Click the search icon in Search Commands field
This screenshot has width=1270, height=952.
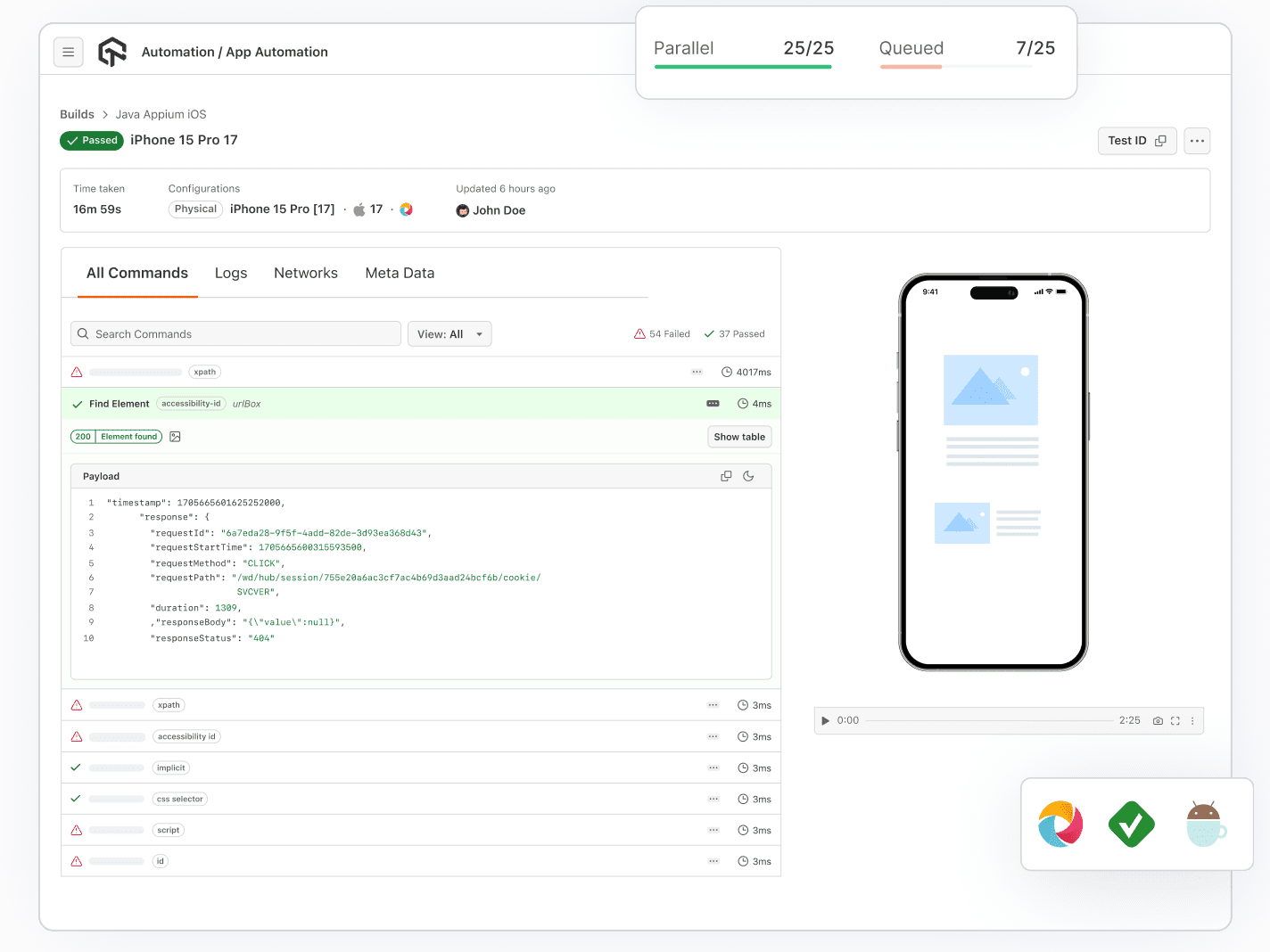click(x=83, y=333)
